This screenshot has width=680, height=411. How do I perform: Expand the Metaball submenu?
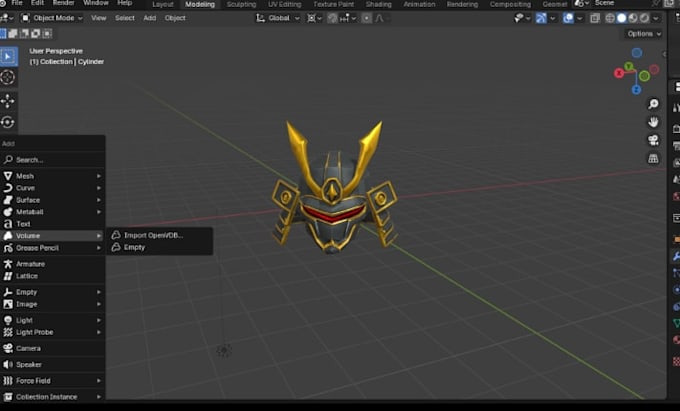click(x=52, y=212)
